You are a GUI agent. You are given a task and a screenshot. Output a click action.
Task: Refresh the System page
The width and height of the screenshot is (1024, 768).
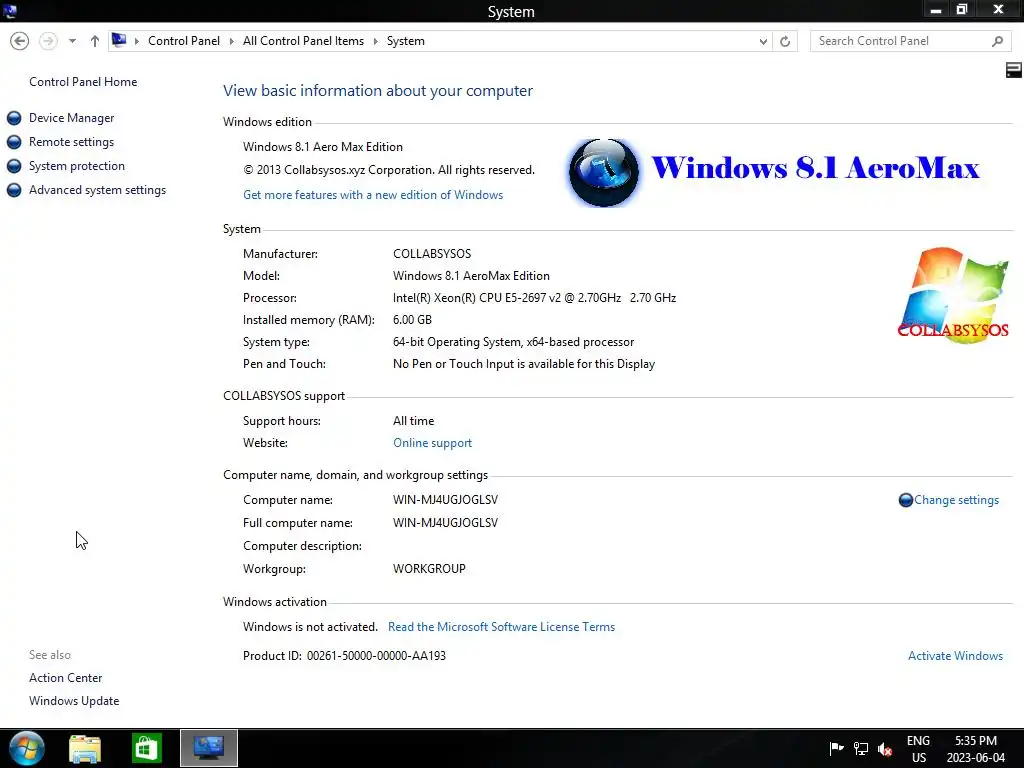point(785,41)
